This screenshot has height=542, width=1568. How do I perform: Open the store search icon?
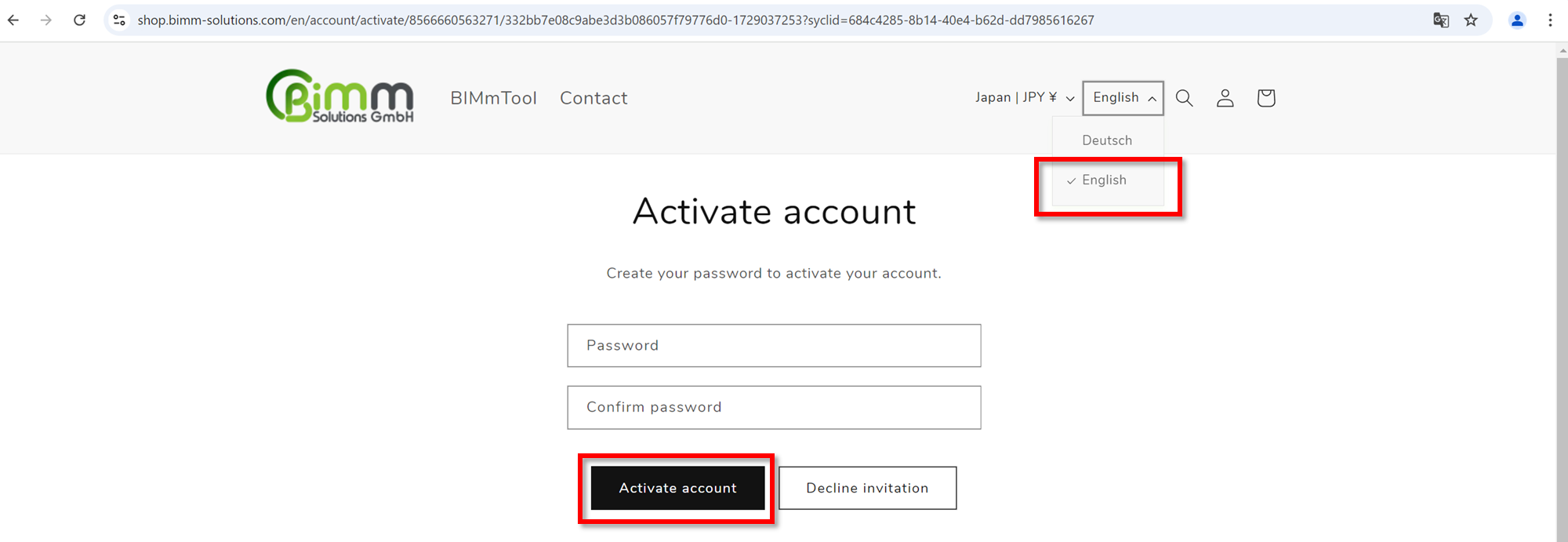pyautogui.click(x=1184, y=98)
